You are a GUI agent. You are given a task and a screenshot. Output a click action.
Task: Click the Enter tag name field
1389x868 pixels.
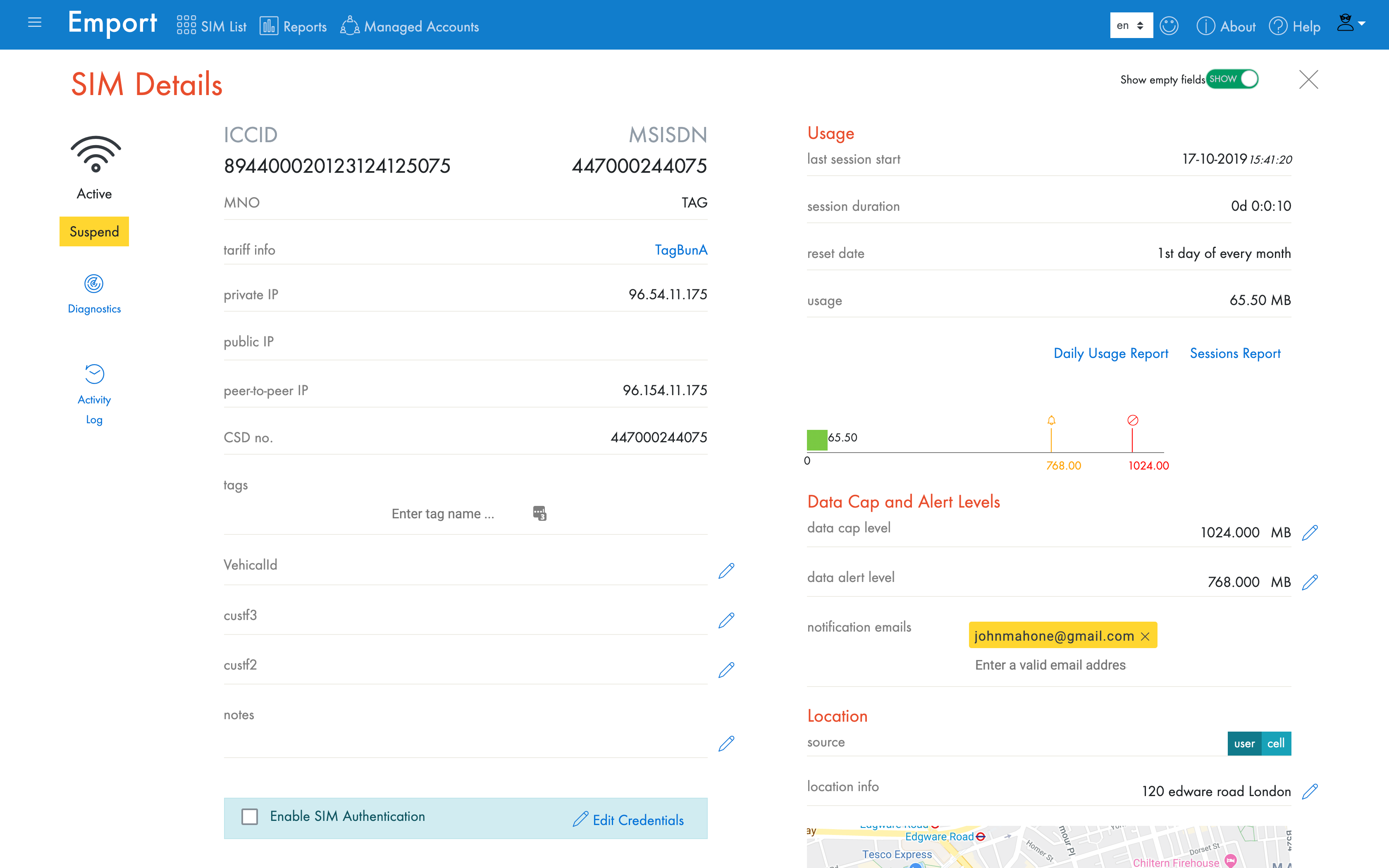tap(442, 514)
